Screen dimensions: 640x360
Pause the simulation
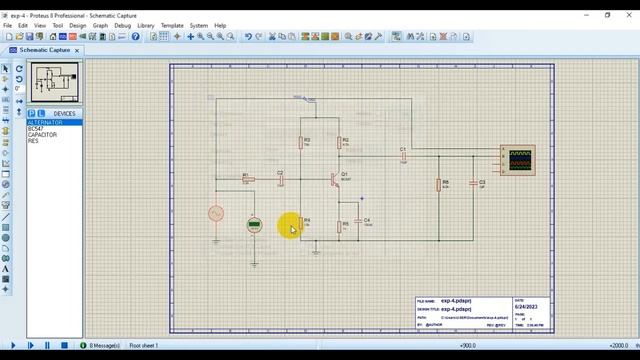47,345
